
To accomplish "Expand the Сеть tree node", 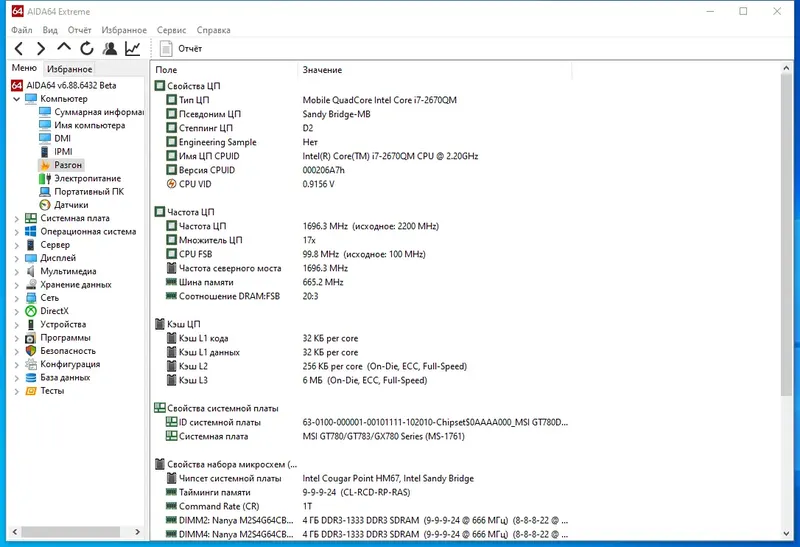I will 16,298.
